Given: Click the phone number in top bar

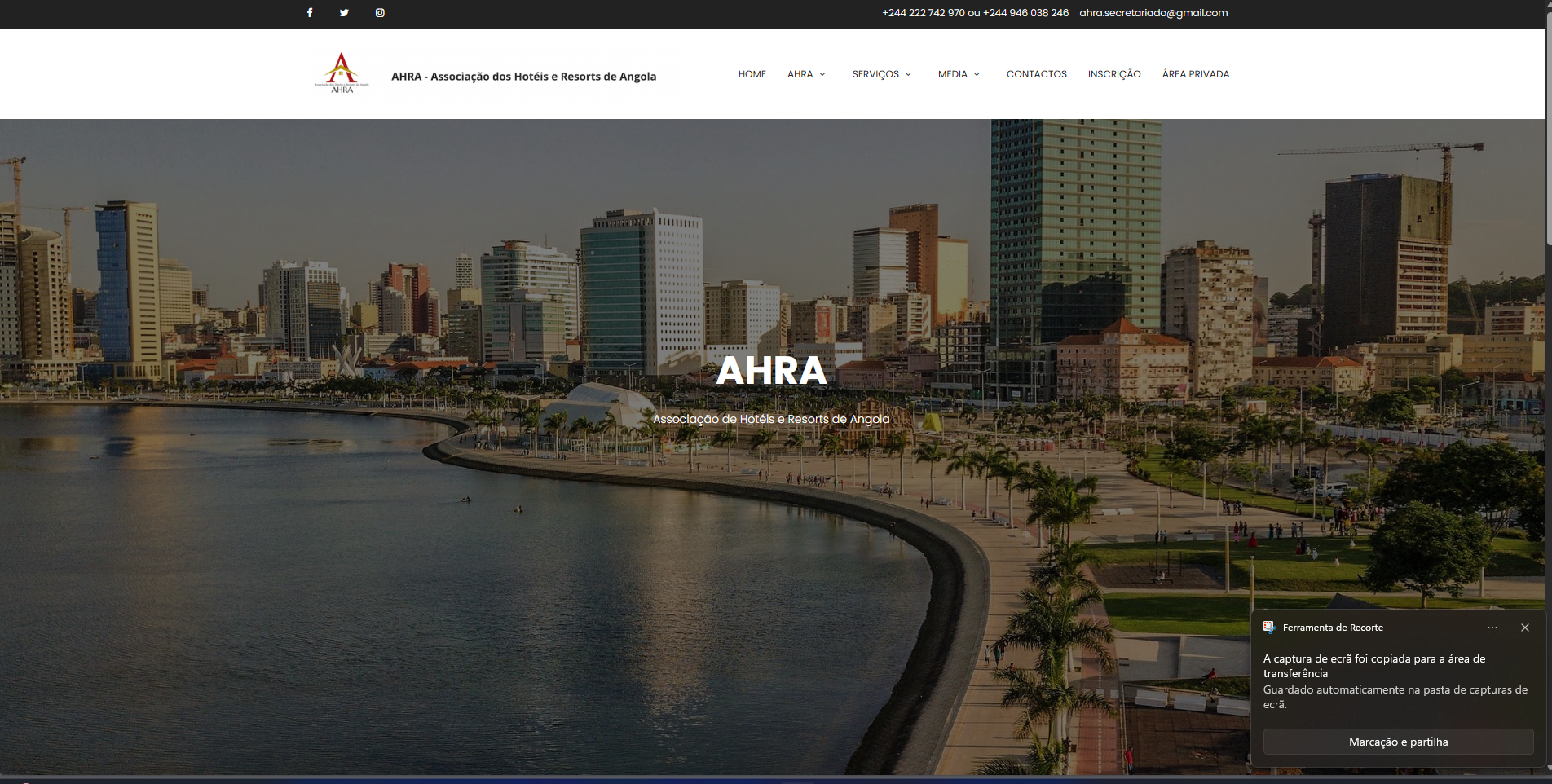Looking at the screenshot, I should [975, 13].
